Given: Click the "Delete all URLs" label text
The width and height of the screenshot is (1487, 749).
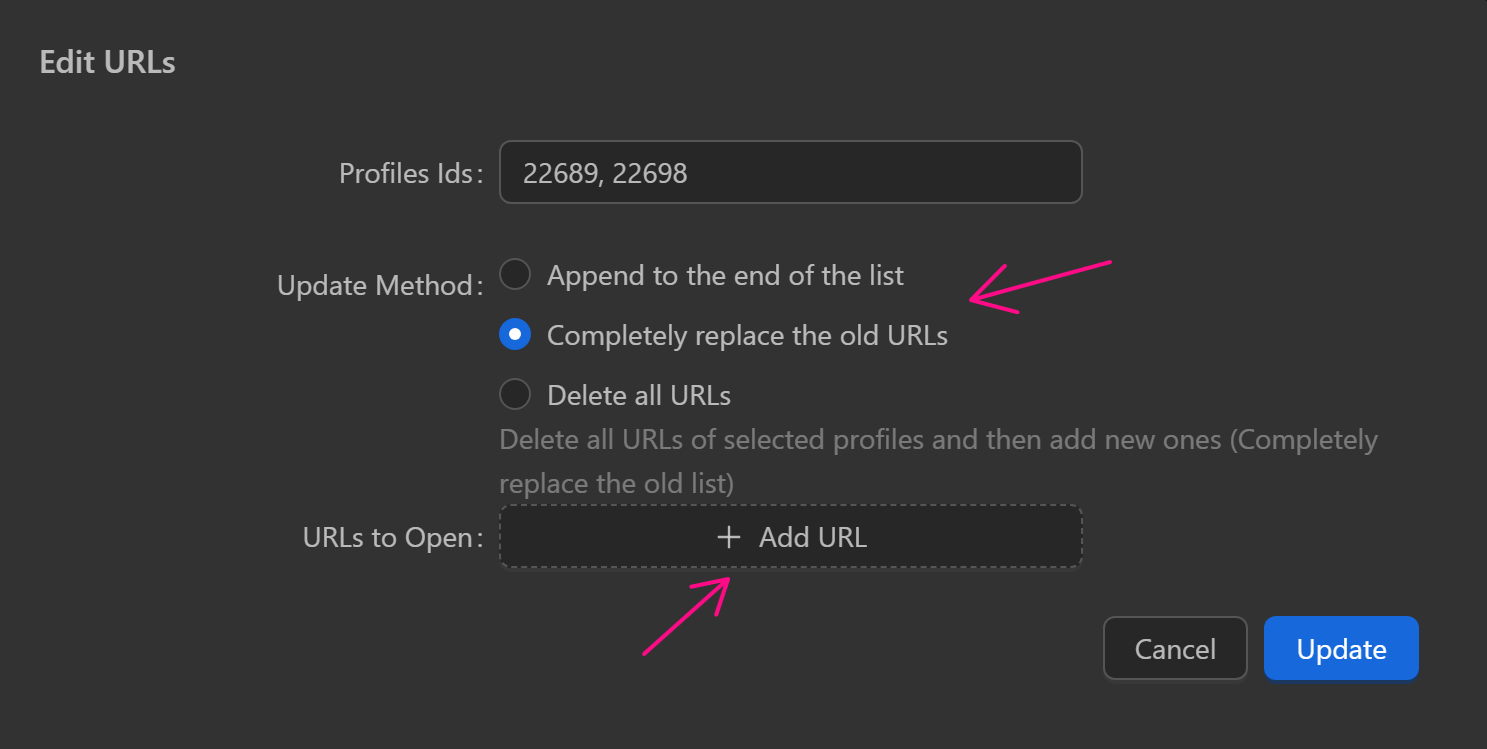Looking at the screenshot, I should [x=639, y=396].
